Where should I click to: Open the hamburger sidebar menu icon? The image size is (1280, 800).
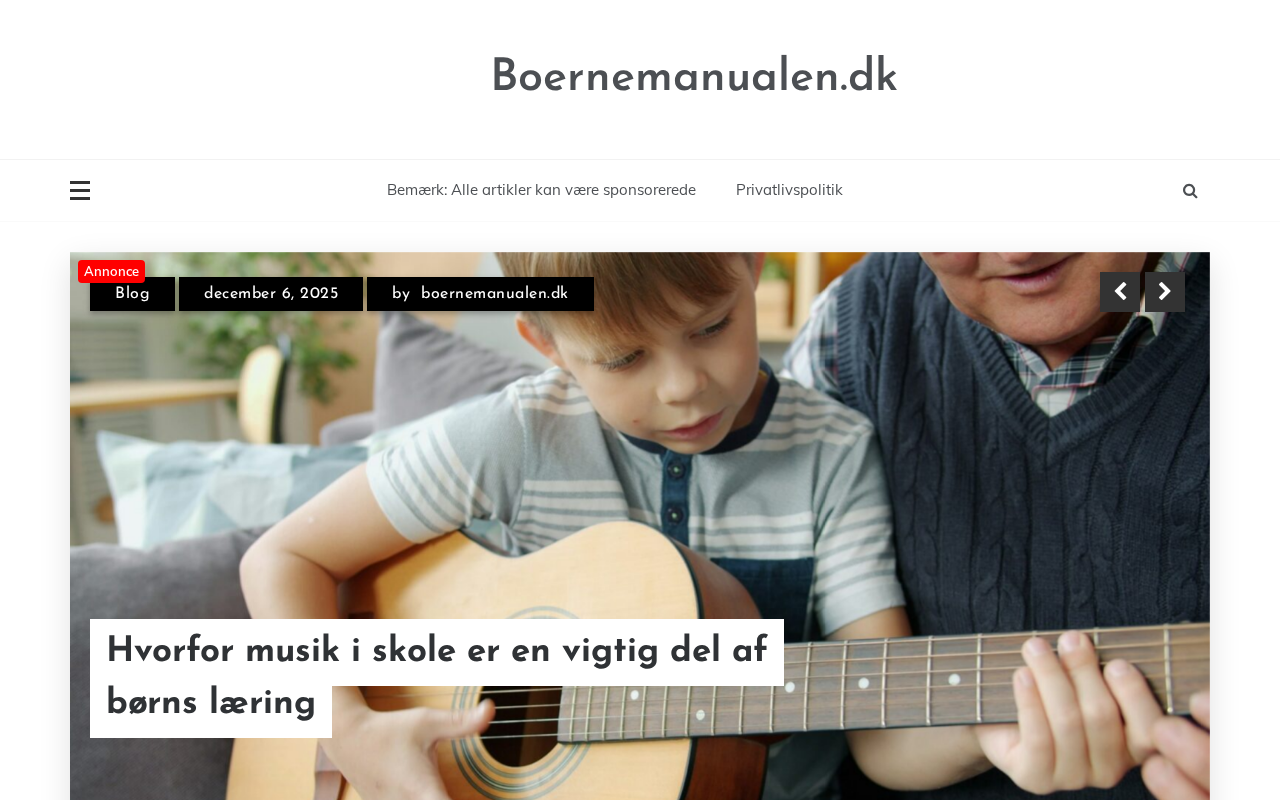80,190
